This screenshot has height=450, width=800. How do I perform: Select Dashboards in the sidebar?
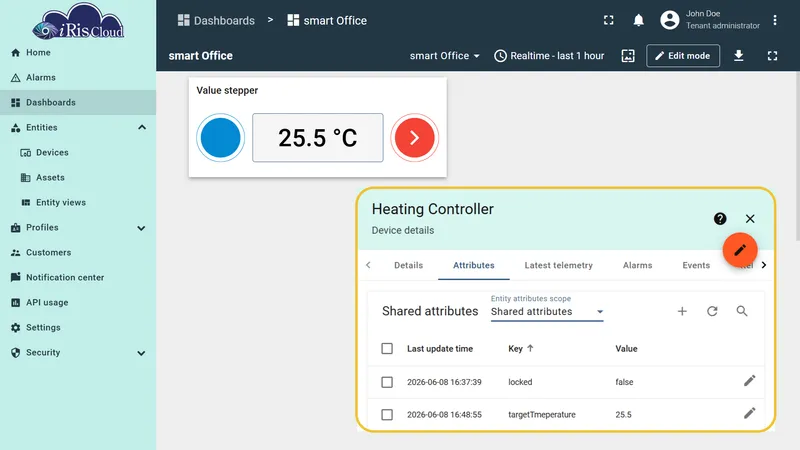[78, 103]
